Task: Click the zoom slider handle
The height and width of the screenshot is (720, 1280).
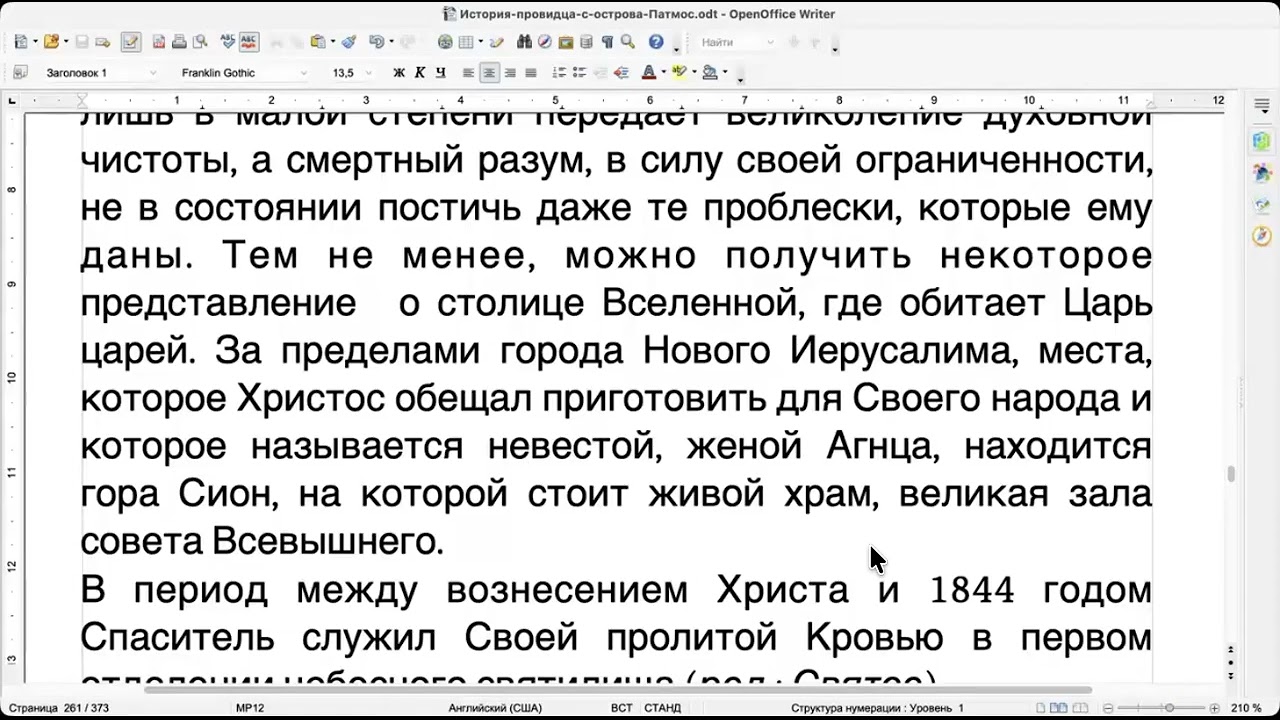Action: 1169,708
